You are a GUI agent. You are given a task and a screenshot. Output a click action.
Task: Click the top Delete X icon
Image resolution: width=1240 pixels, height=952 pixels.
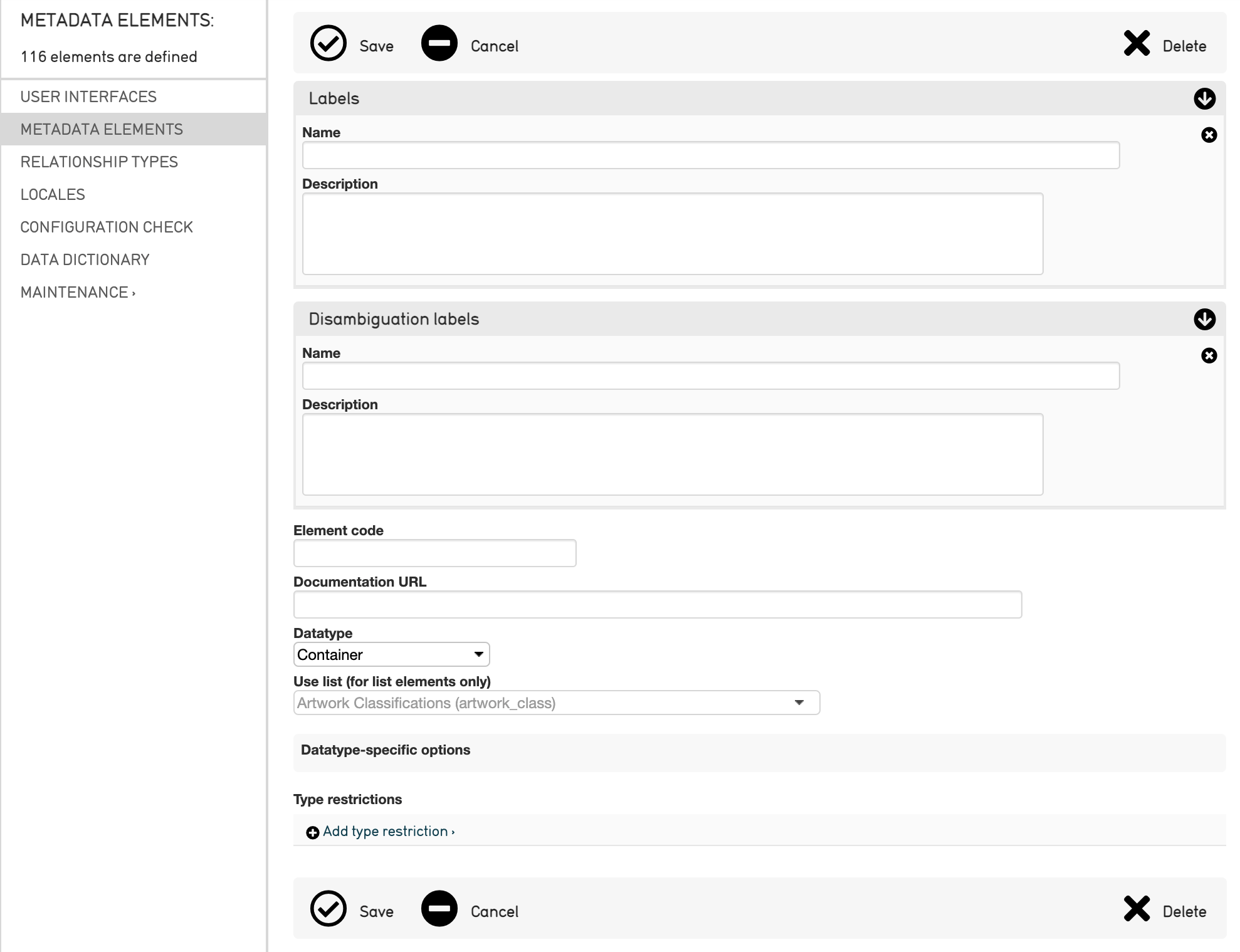(x=1136, y=43)
